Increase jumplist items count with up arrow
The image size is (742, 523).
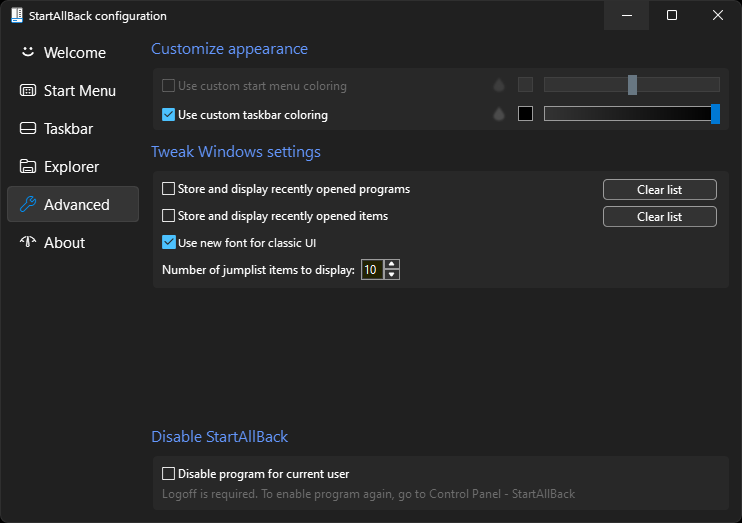391,265
